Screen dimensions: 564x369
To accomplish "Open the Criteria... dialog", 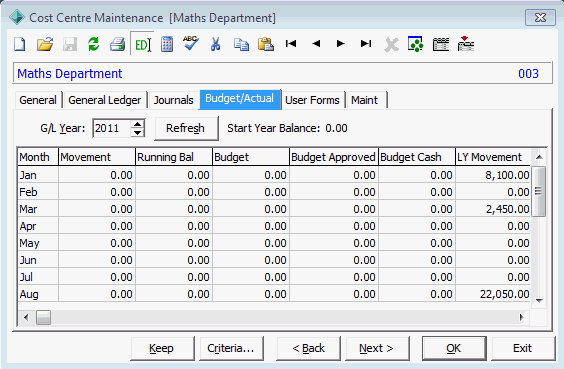I will 231,348.
